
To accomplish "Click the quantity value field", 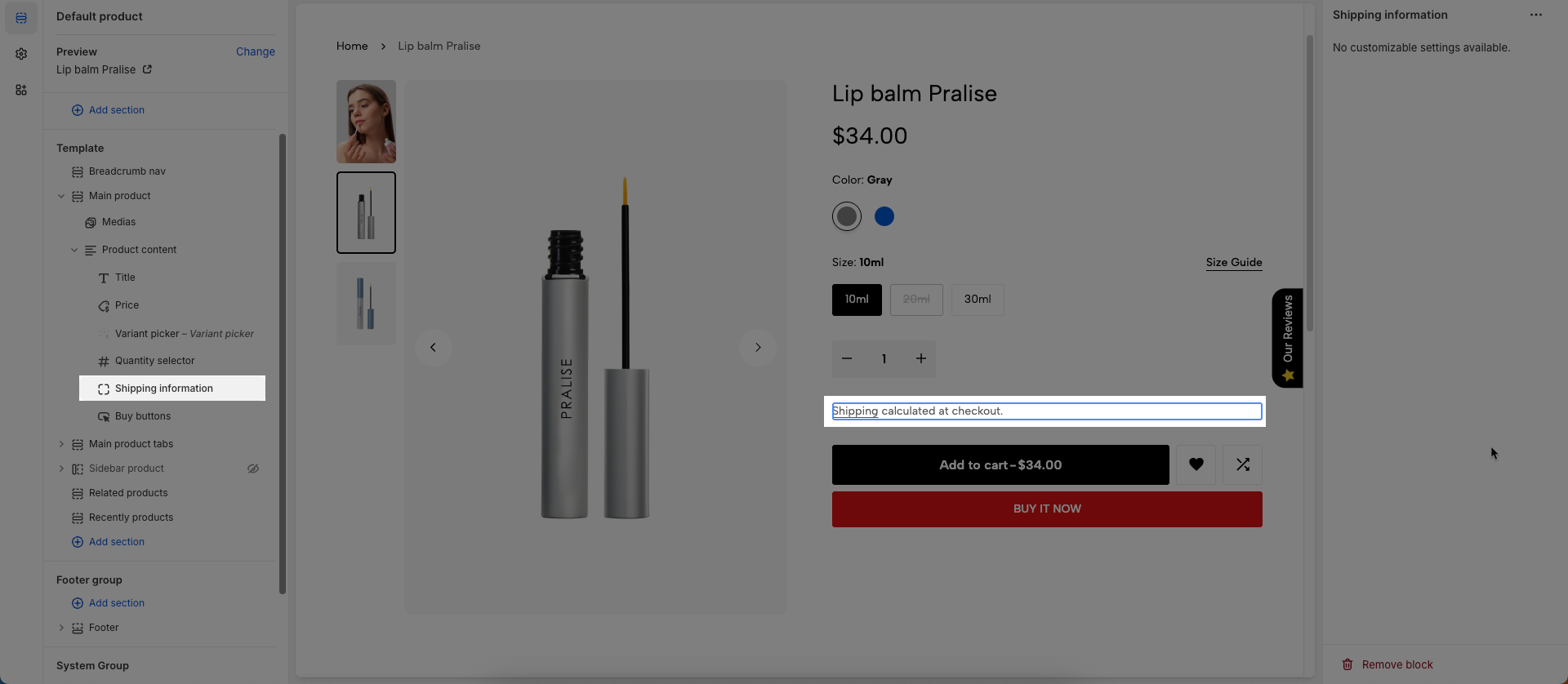I will pyautogui.click(x=884, y=358).
